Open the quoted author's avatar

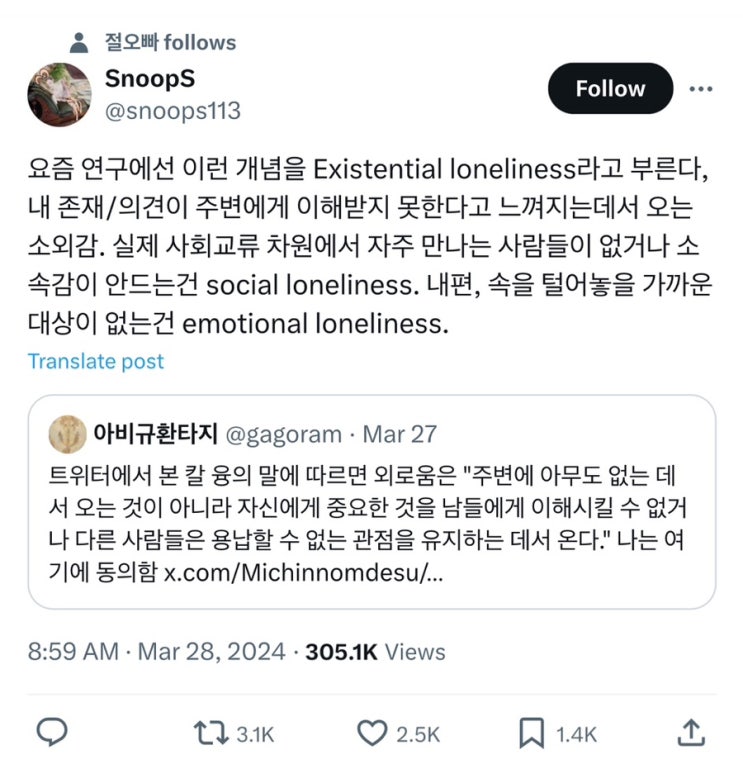pyautogui.click(x=66, y=433)
